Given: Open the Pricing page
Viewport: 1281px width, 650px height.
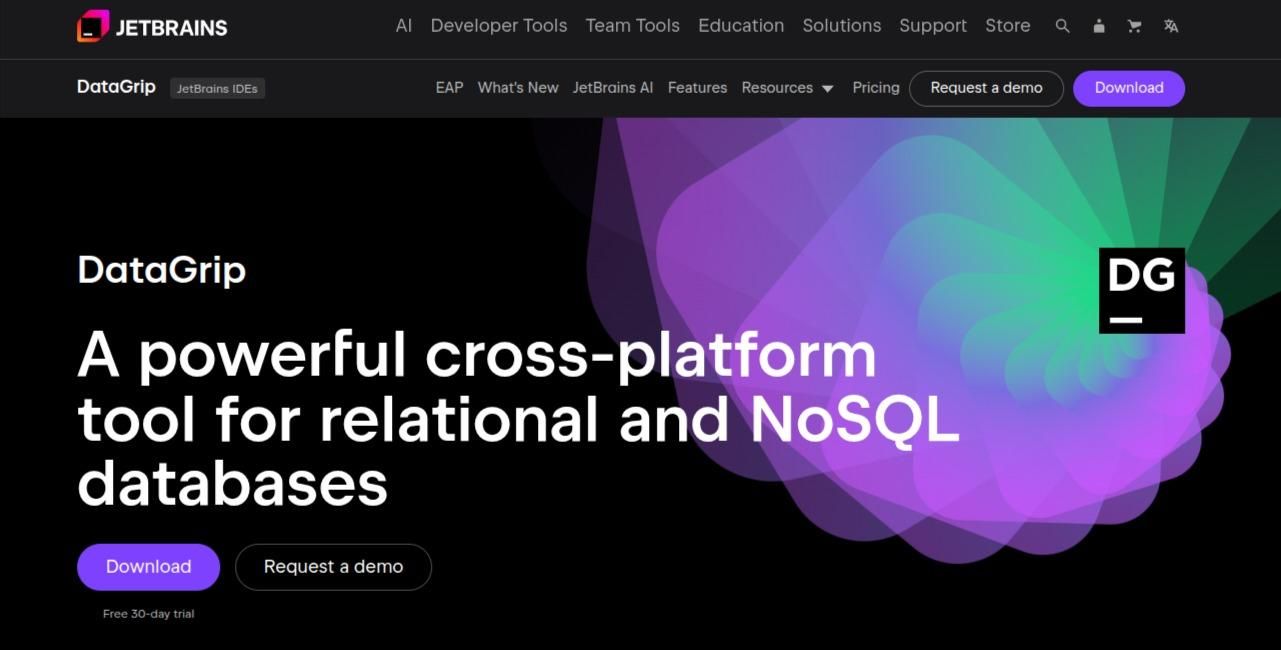Looking at the screenshot, I should tap(876, 88).
